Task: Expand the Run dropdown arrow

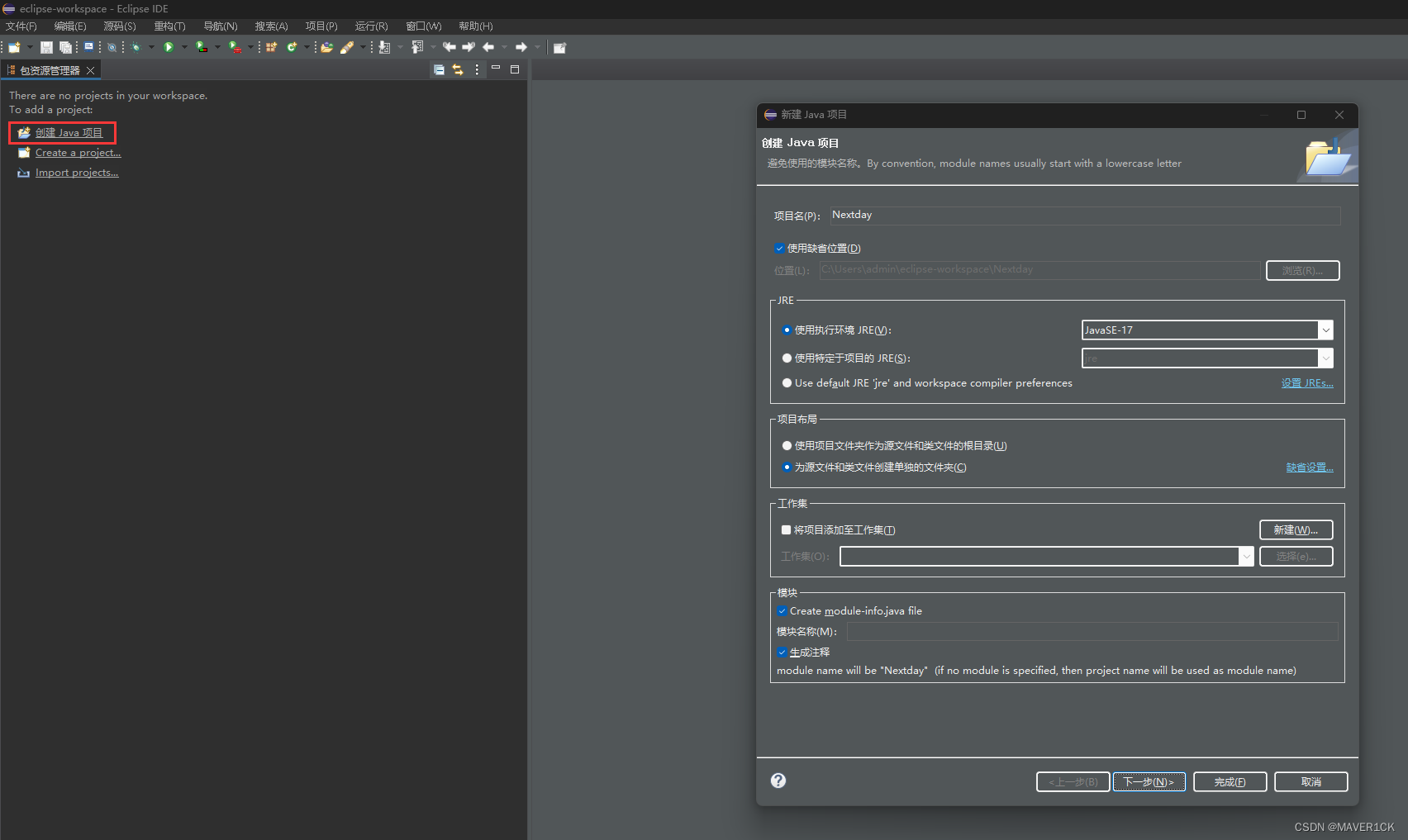Action: (x=184, y=47)
